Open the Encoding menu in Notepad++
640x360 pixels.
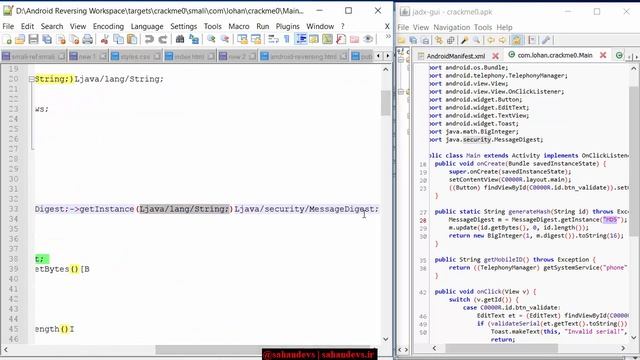[108, 26]
